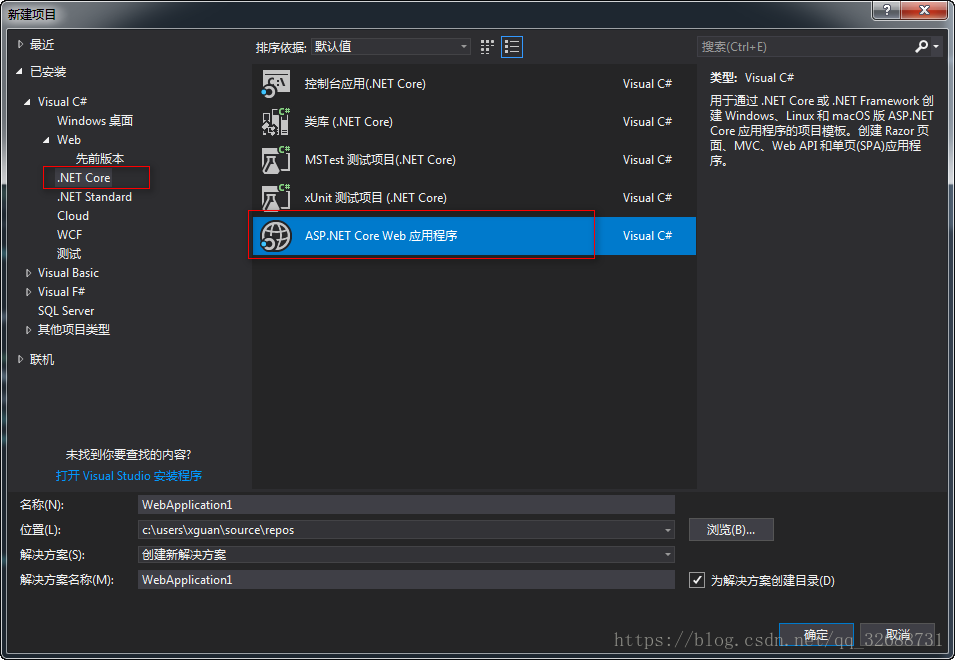Expand the 其他项目类型 tree node
The image size is (955, 660).
click(28, 330)
